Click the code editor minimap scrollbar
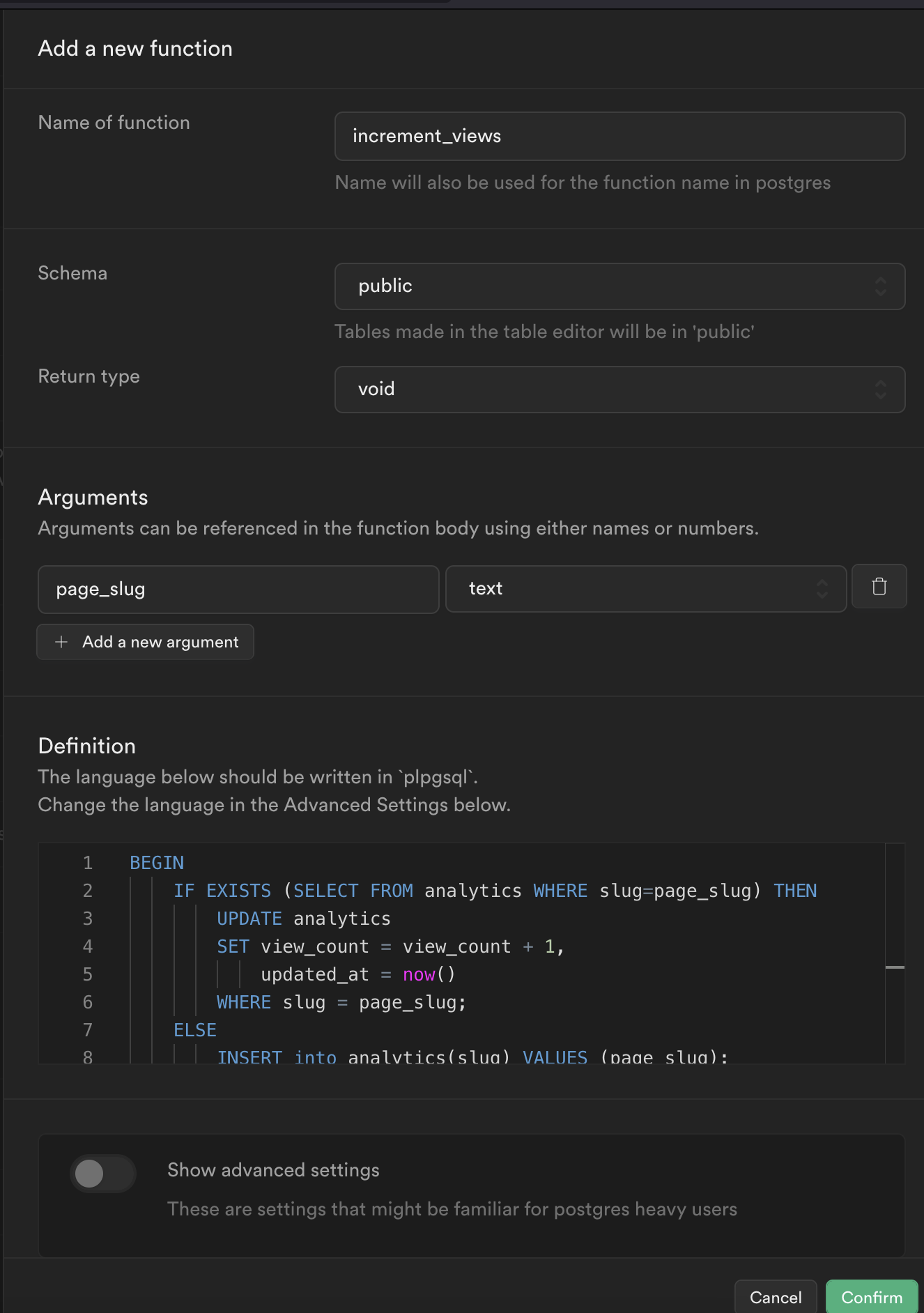 [895, 953]
